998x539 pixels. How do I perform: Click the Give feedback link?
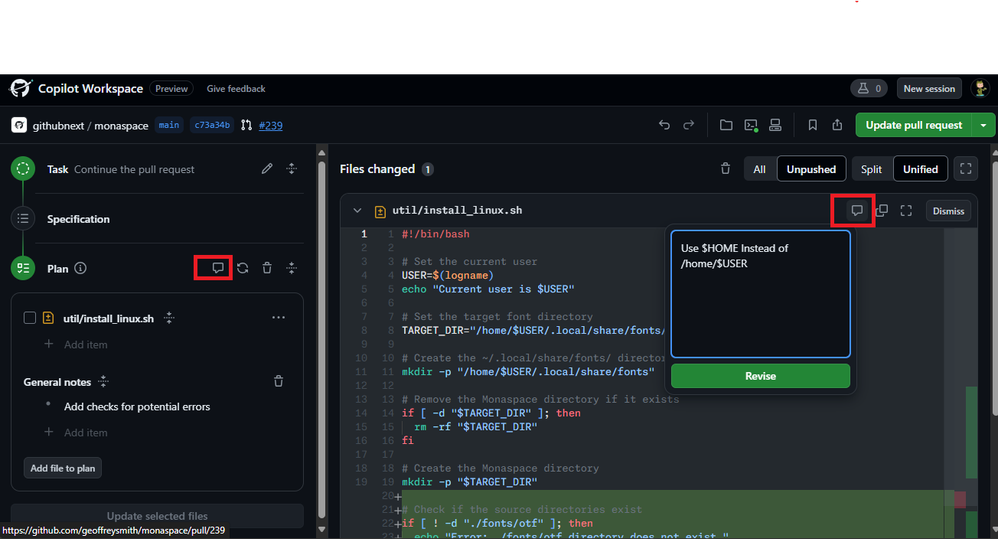(x=235, y=88)
